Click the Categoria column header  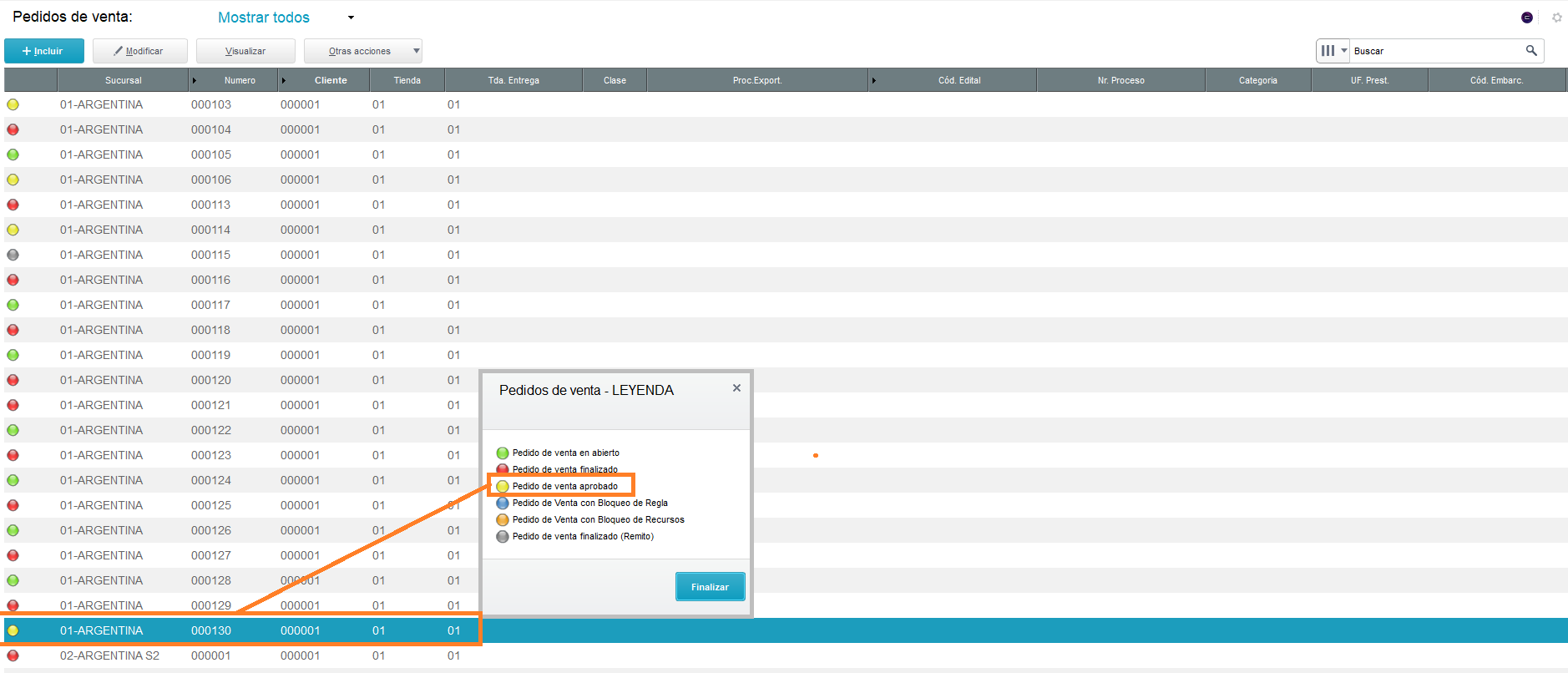coord(1258,80)
